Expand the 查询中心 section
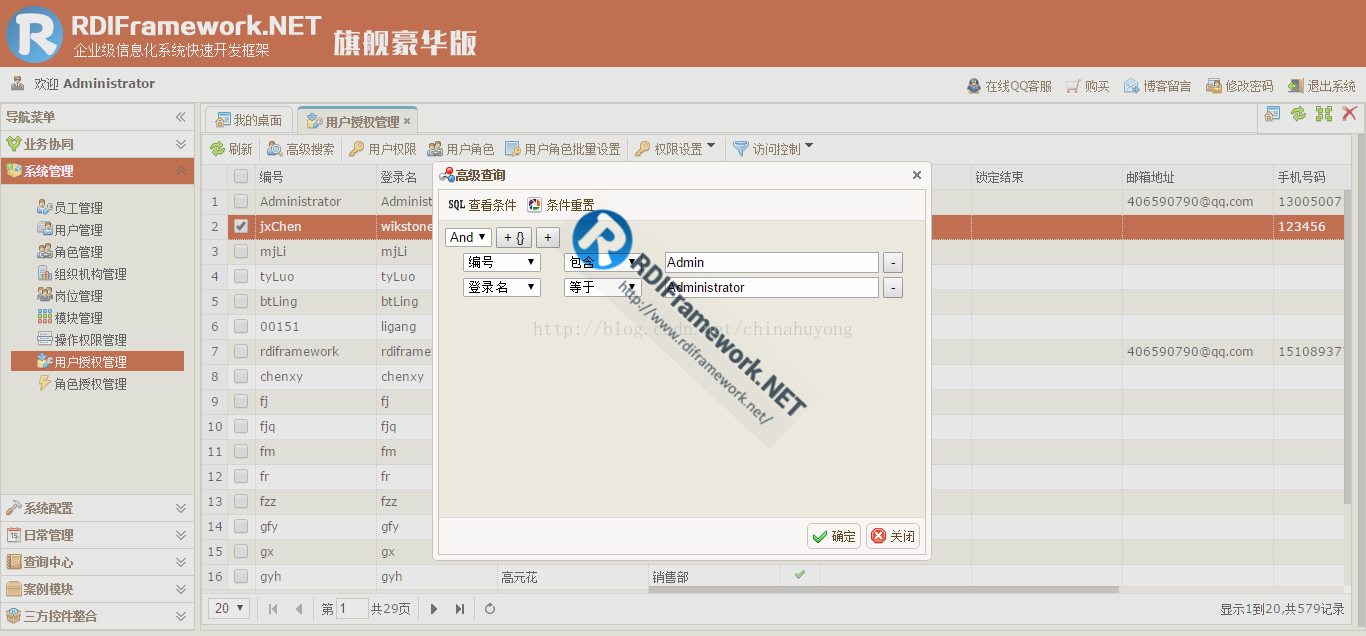 [x=97, y=562]
